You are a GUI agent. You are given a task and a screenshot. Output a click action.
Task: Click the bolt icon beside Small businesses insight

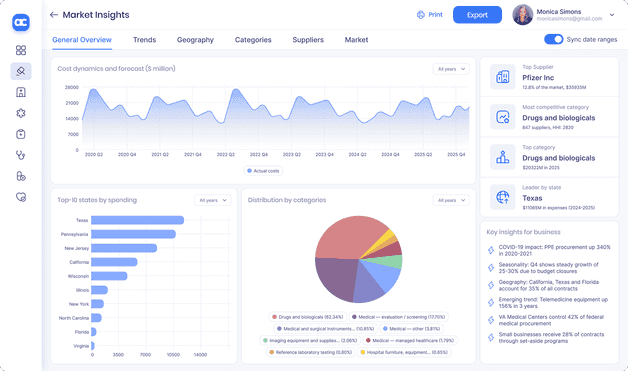491,337
